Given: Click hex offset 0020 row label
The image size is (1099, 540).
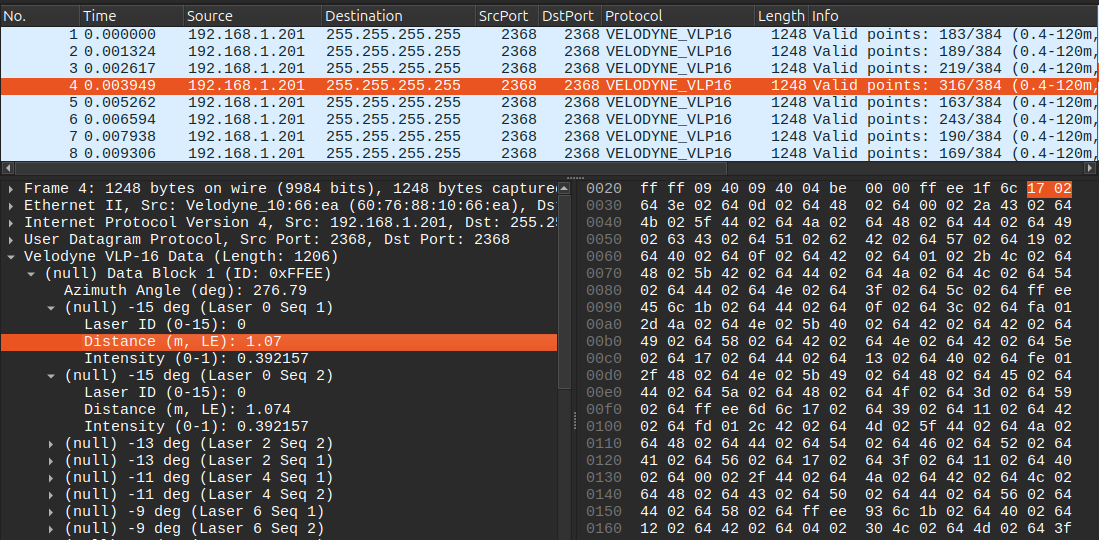Looking at the screenshot, I should tap(603, 189).
